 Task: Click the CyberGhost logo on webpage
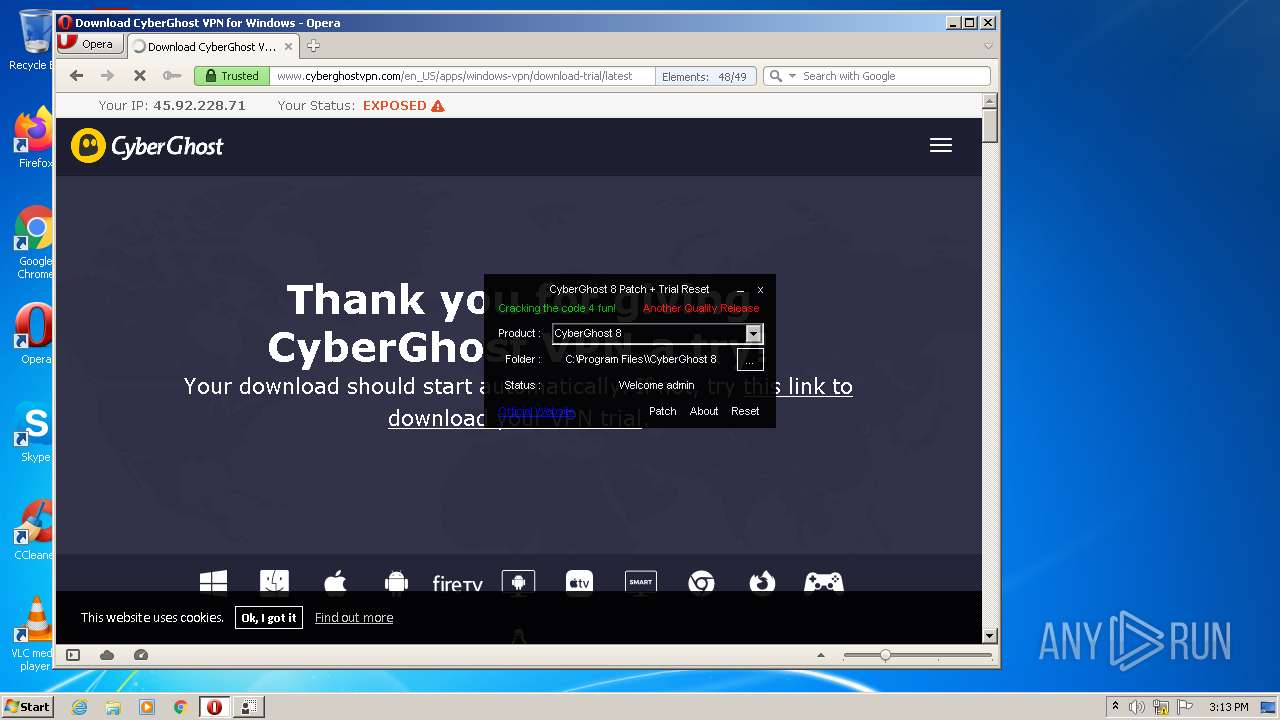pyautogui.click(x=147, y=146)
